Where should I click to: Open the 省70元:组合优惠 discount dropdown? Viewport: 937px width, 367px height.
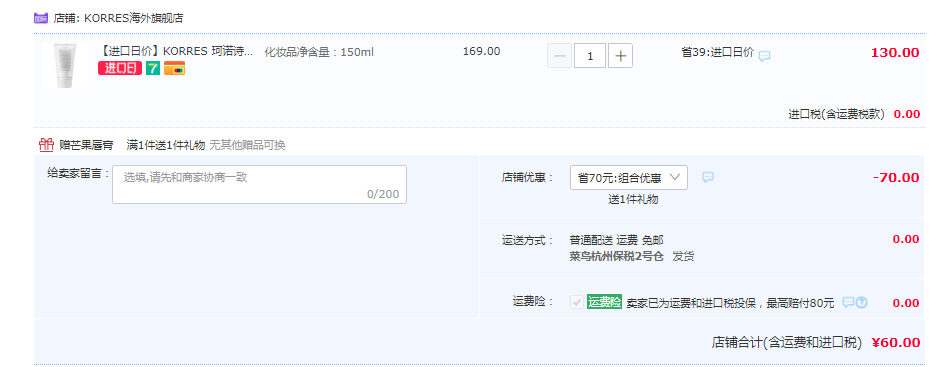(629, 178)
